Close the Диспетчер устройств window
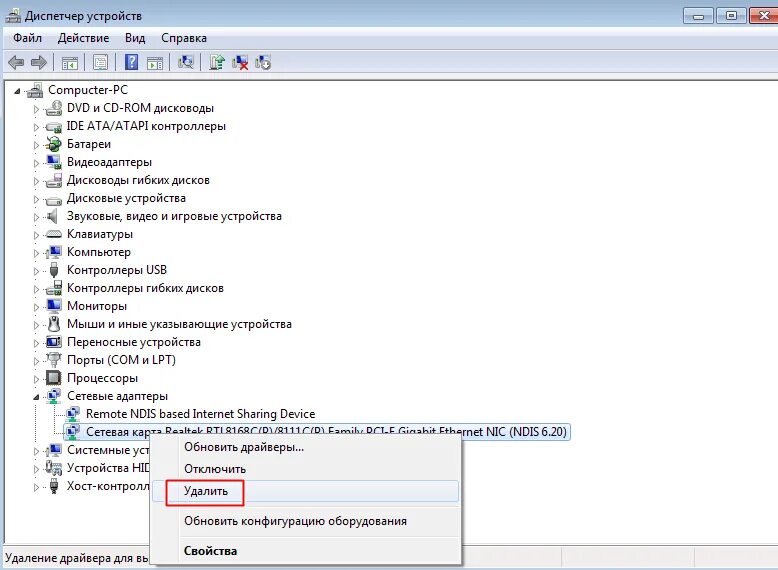The image size is (778, 570). point(763,15)
